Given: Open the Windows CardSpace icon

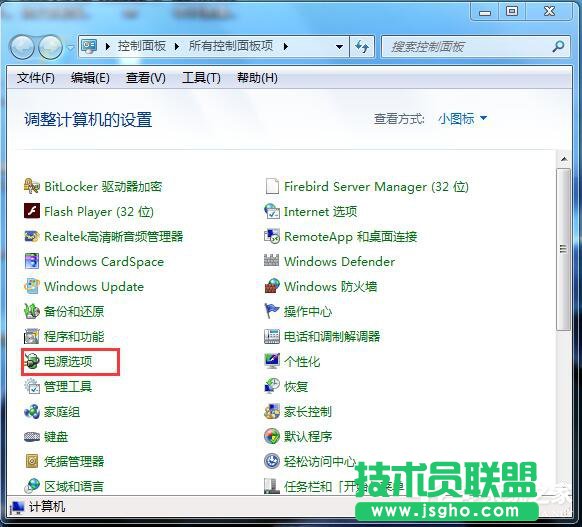Looking at the screenshot, I should (32, 261).
